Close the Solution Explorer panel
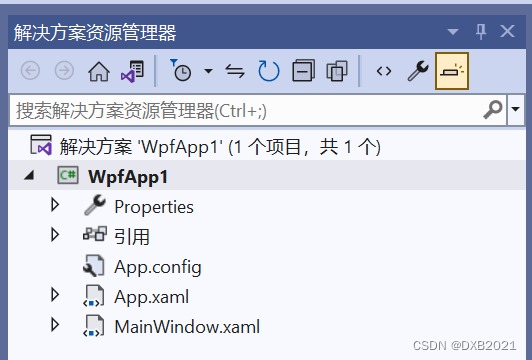Image resolution: width=532 pixels, height=360 pixels. (x=507, y=32)
